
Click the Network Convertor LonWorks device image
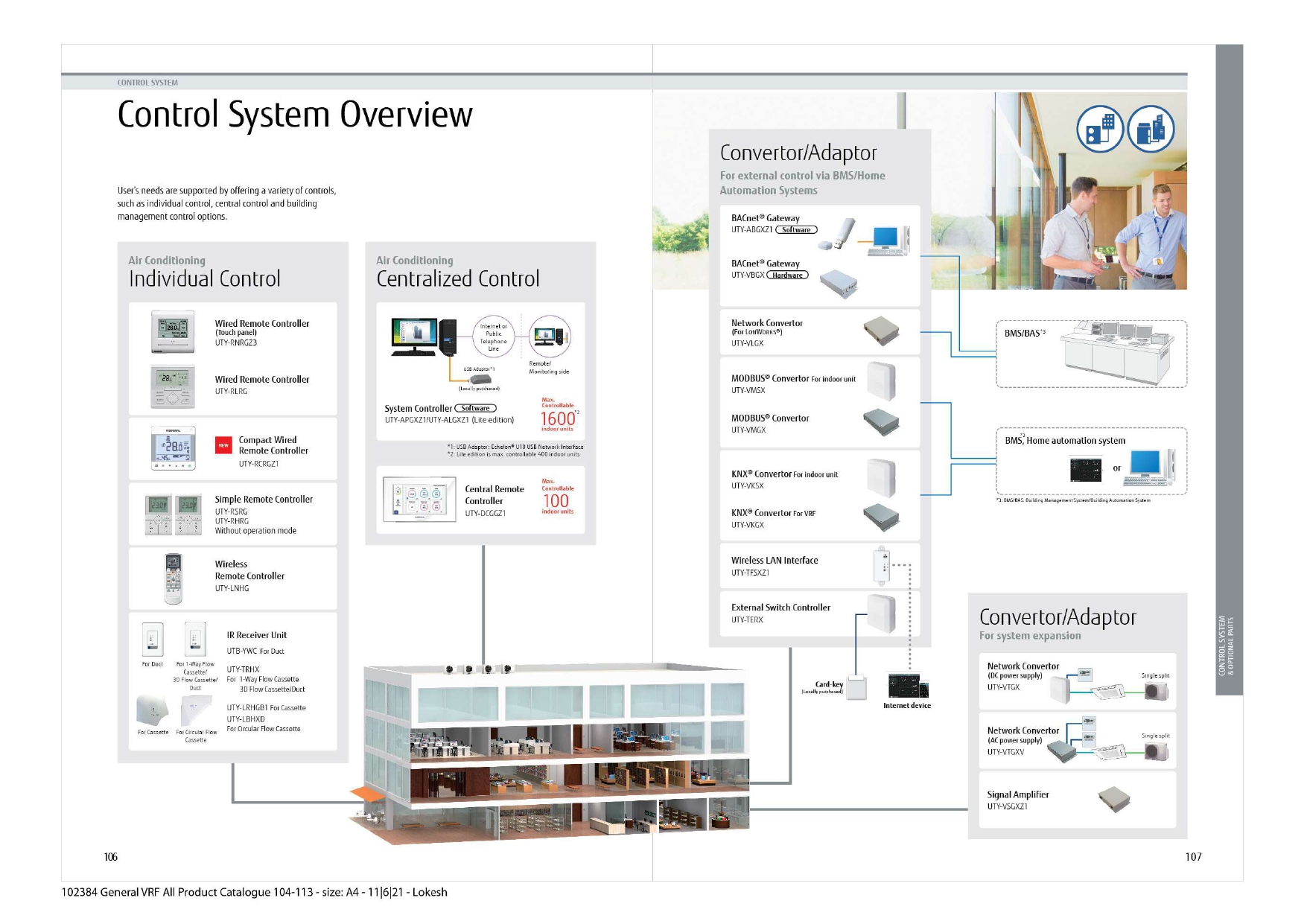point(882,331)
